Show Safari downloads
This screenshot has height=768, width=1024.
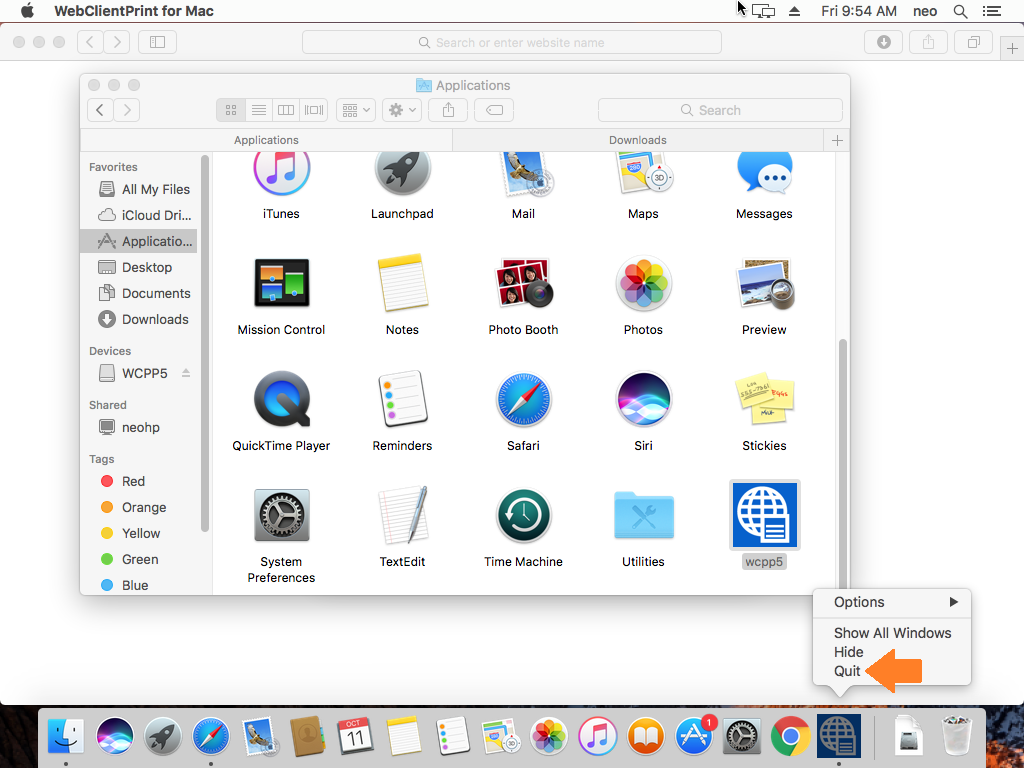(x=884, y=42)
